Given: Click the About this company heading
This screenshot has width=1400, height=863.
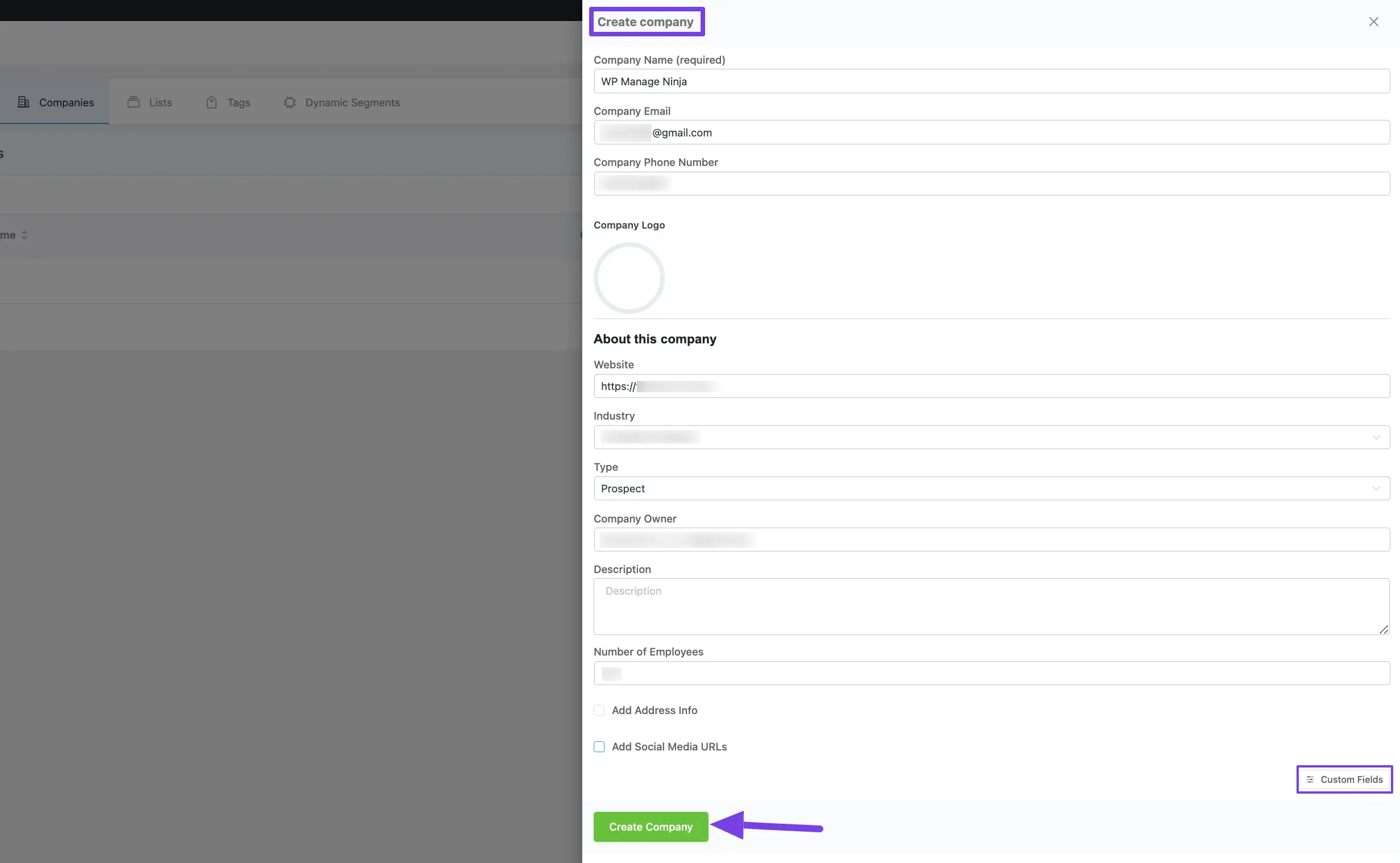Looking at the screenshot, I should point(655,339).
